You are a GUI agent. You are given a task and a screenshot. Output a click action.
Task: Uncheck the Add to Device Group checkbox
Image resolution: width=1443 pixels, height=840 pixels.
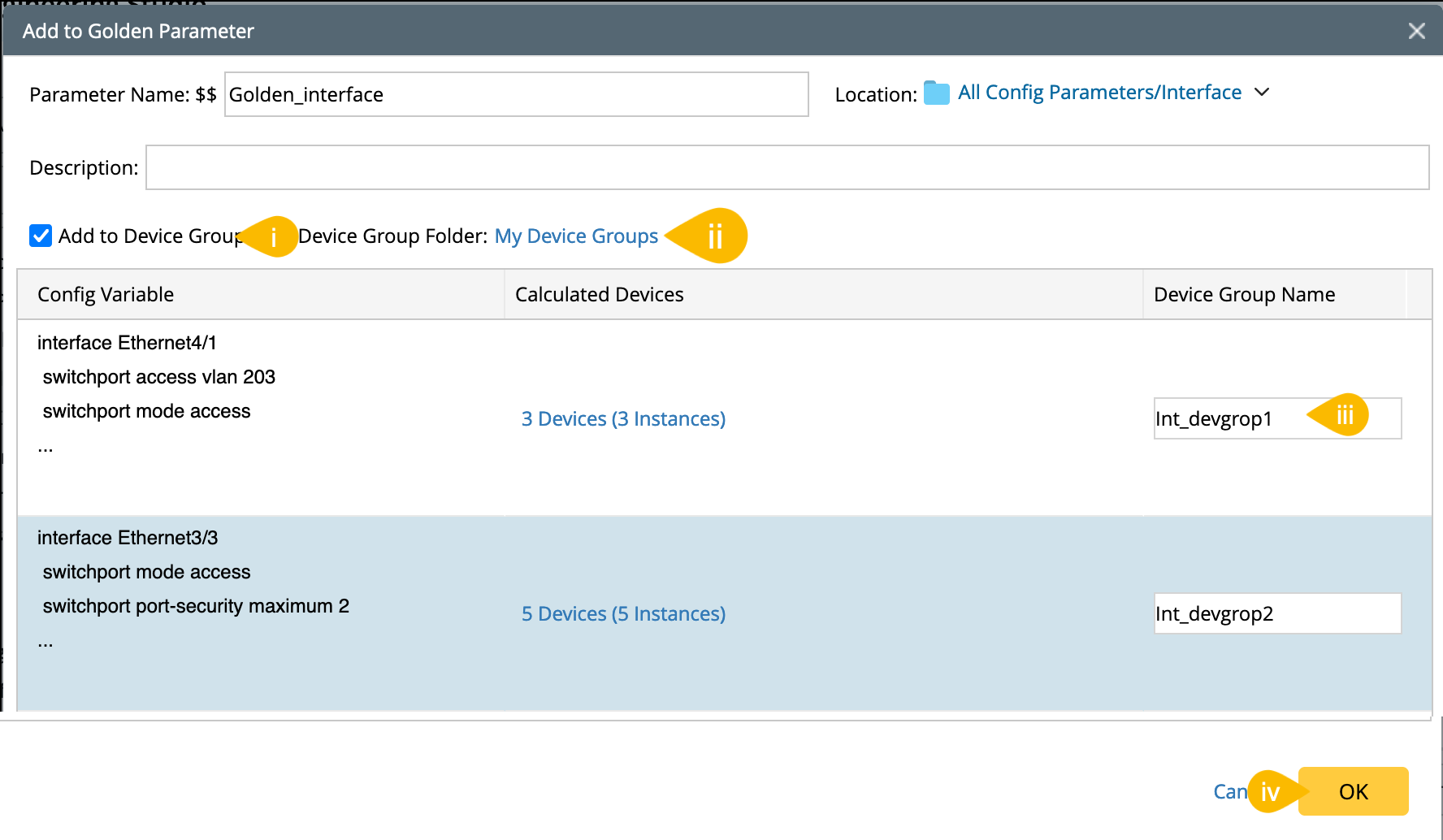tap(41, 236)
